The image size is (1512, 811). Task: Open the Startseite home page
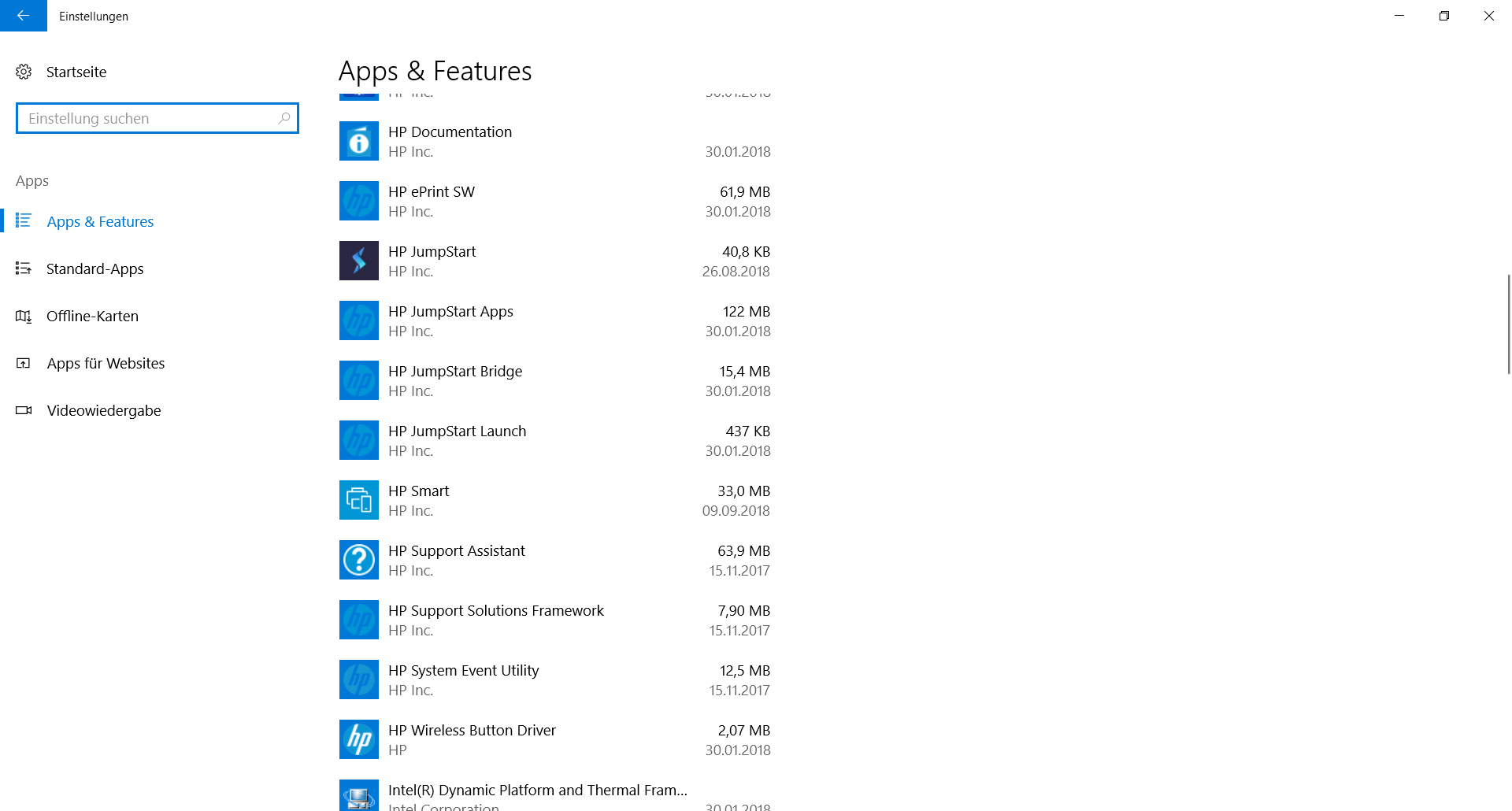point(76,72)
